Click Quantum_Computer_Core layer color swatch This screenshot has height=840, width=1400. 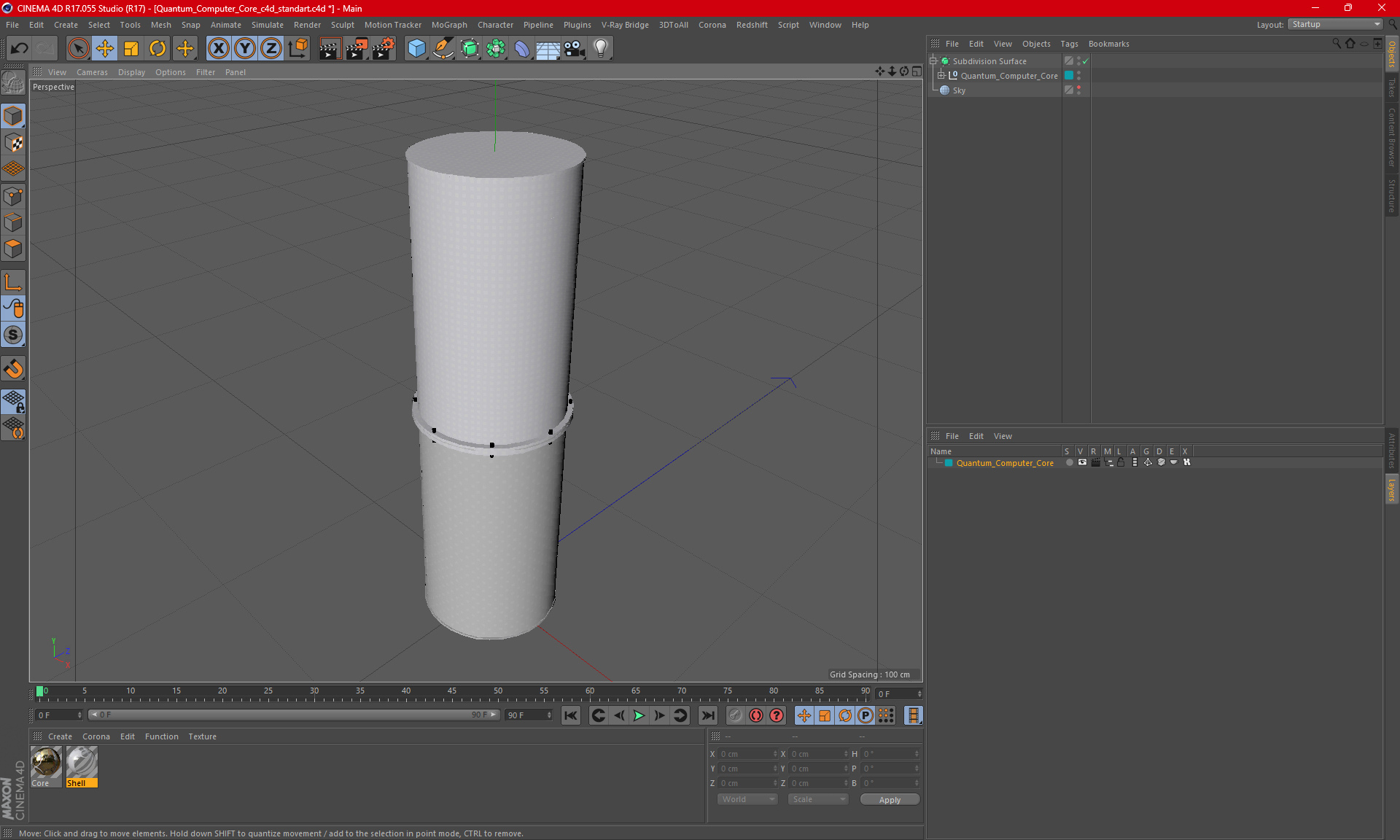[x=1069, y=76]
